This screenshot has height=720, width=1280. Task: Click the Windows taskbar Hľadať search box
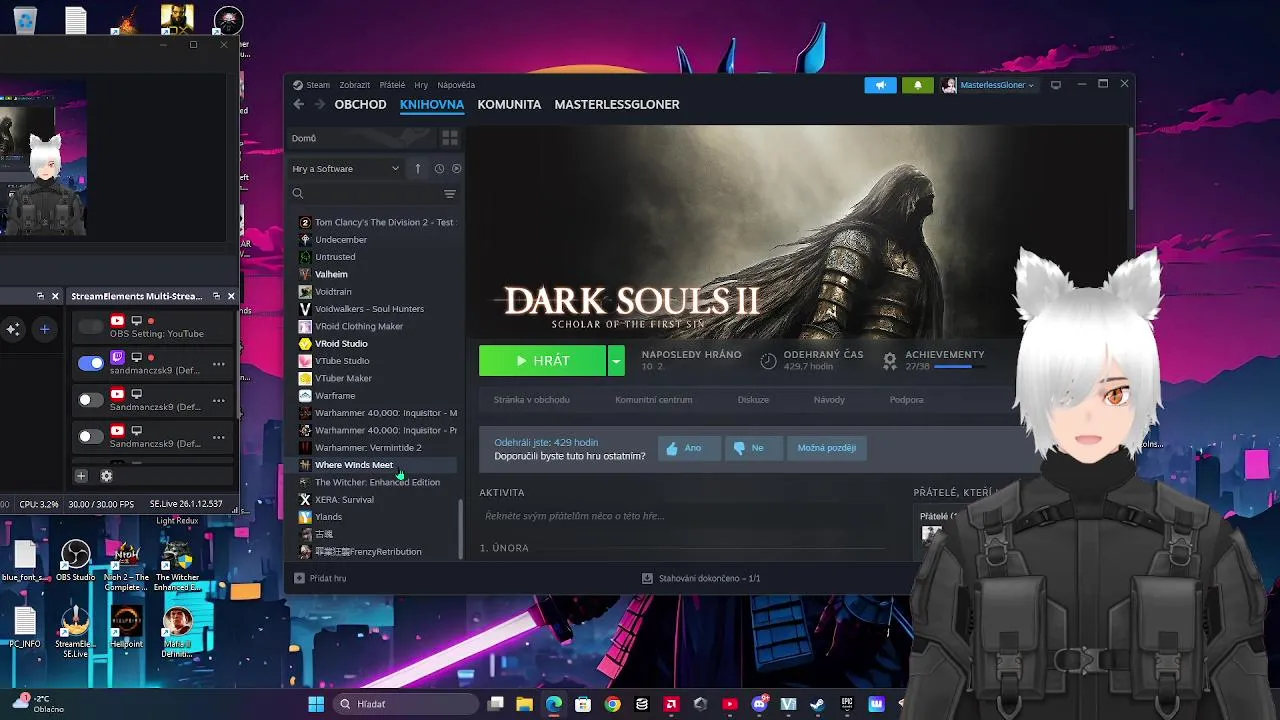[x=405, y=704]
